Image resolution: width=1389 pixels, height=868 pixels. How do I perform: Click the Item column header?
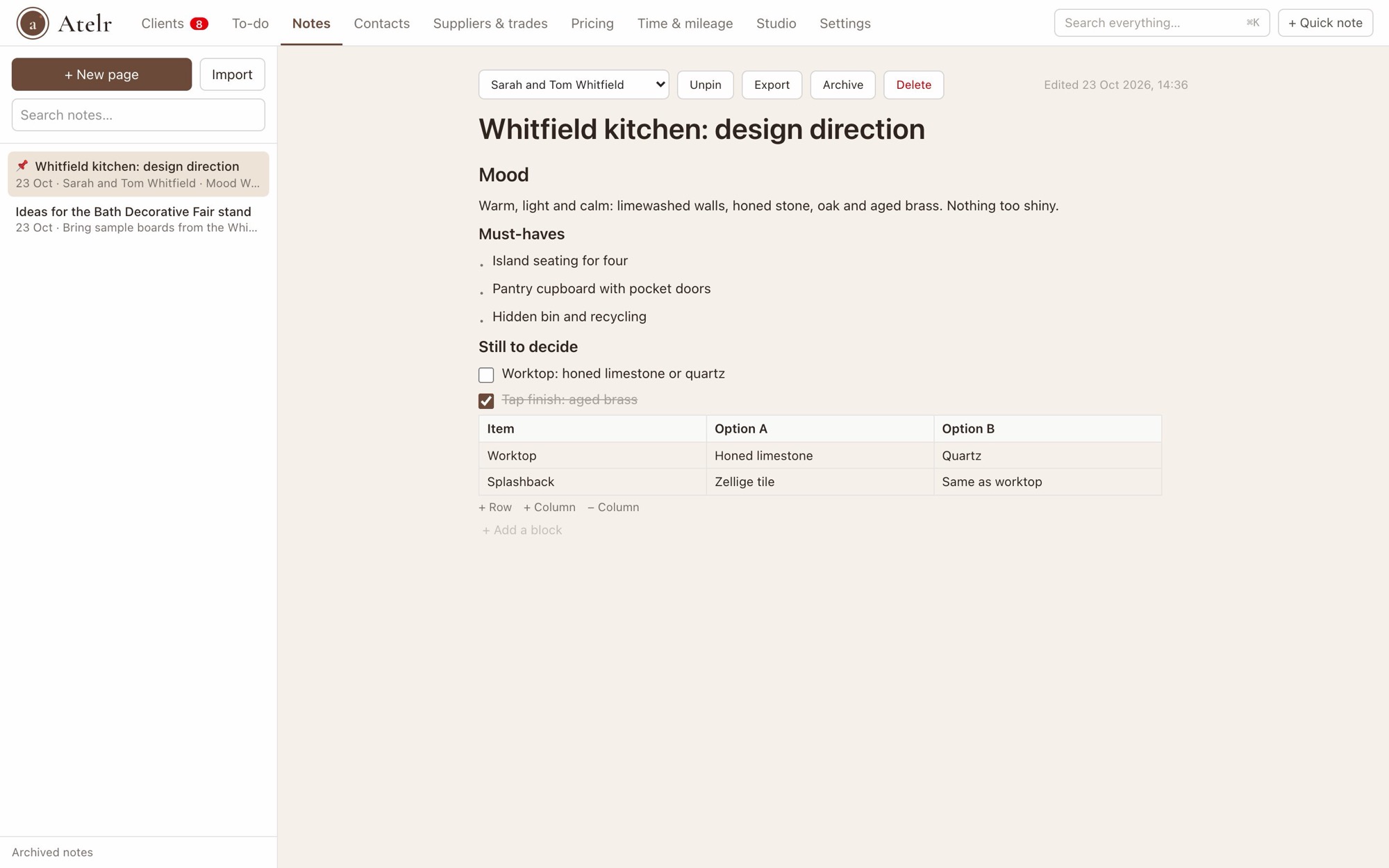point(592,428)
